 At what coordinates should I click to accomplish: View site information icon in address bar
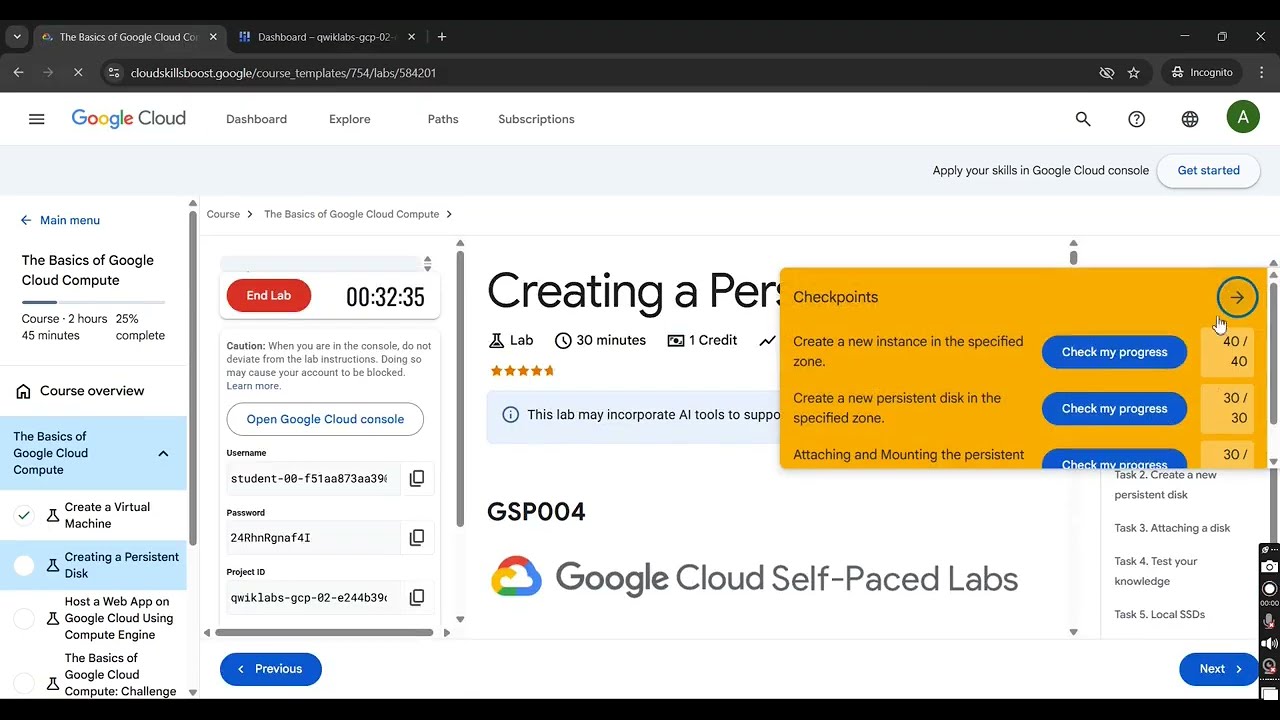(x=113, y=73)
